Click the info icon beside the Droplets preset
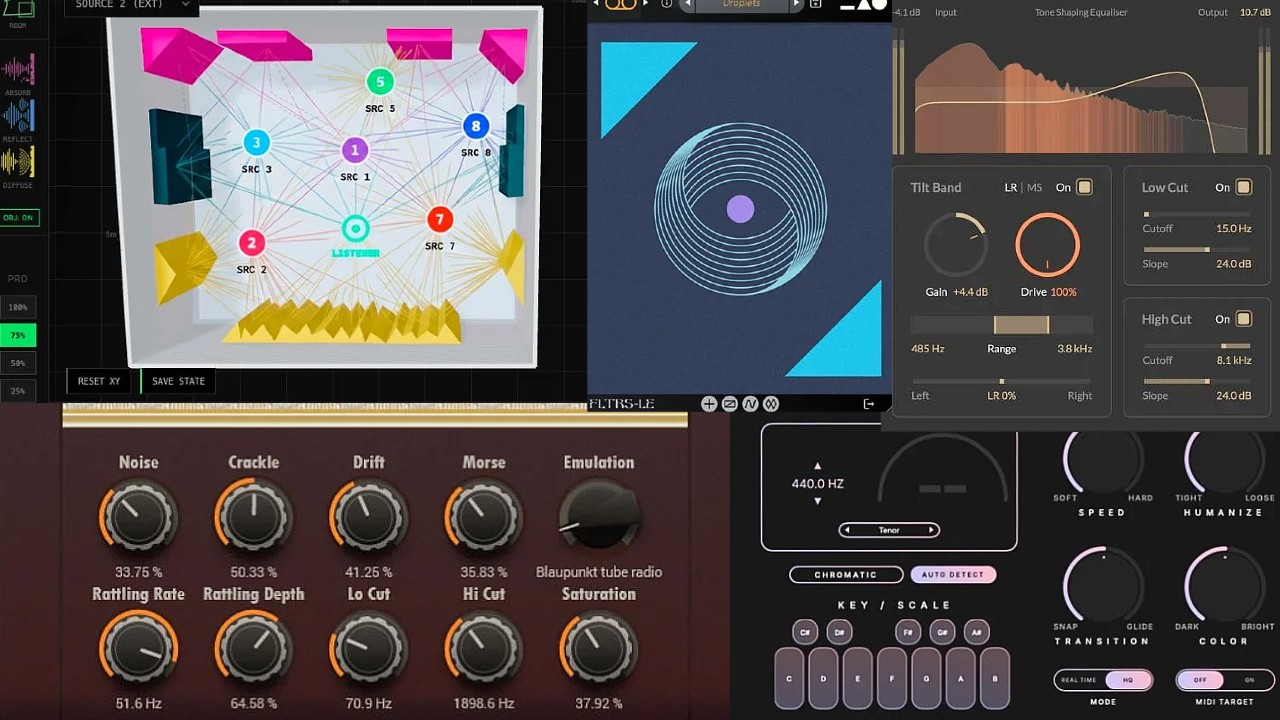The height and width of the screenshot is (720, 1280). [667, 4]
